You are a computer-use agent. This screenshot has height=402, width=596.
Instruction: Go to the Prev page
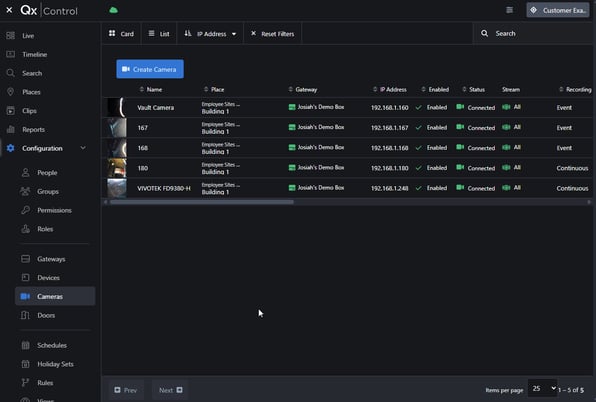click(126, 390)
